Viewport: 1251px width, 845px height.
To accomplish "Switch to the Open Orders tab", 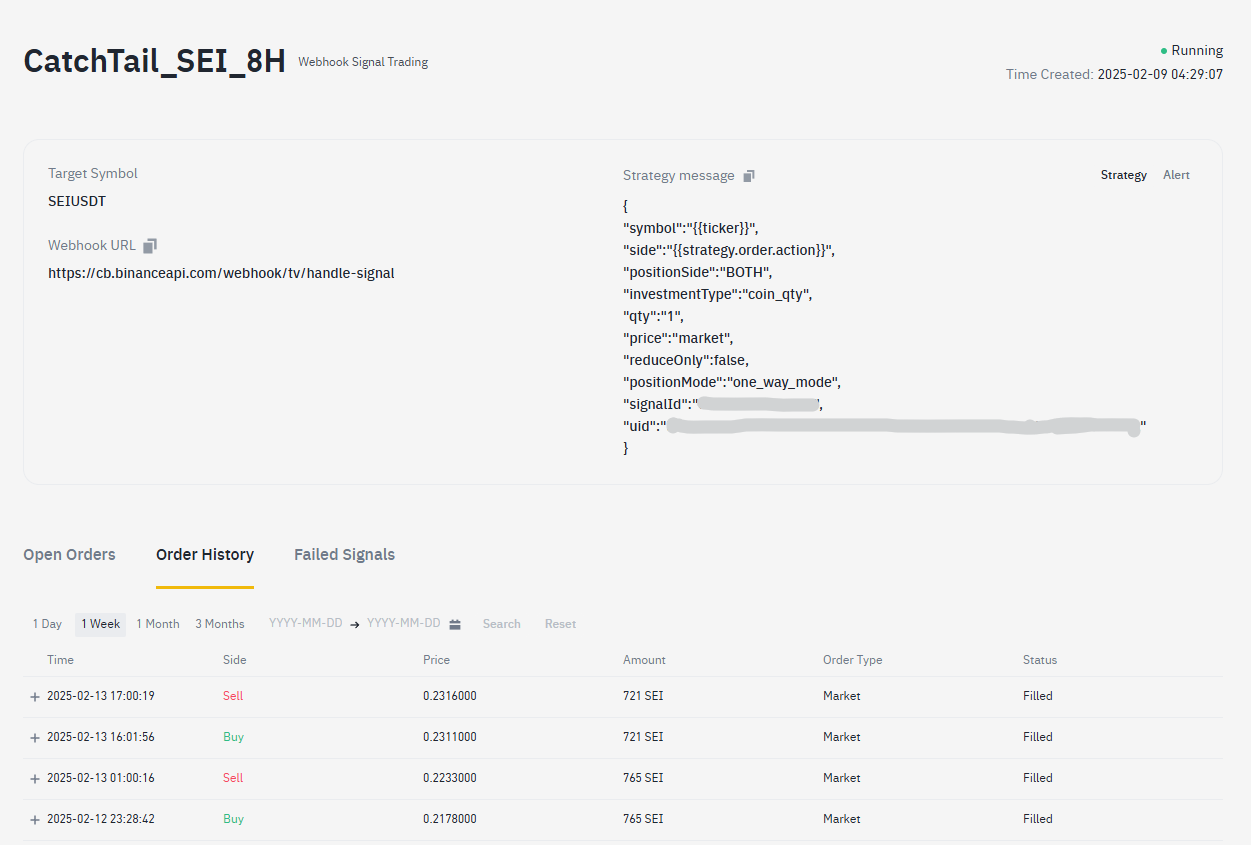I will pyautogui.click(x=69, y=555).
